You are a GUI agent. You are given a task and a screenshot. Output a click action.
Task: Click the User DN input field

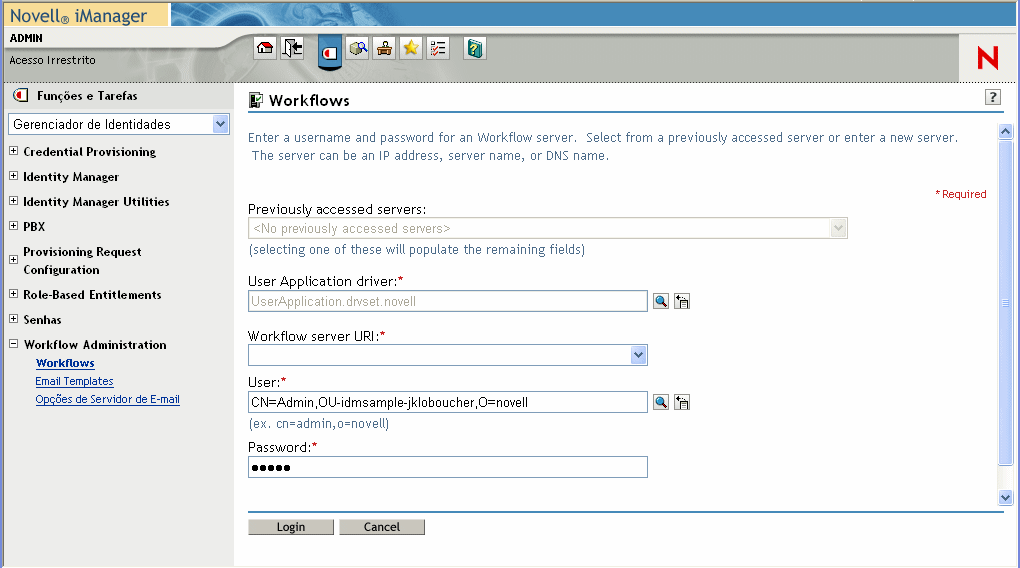click(448, 402)
